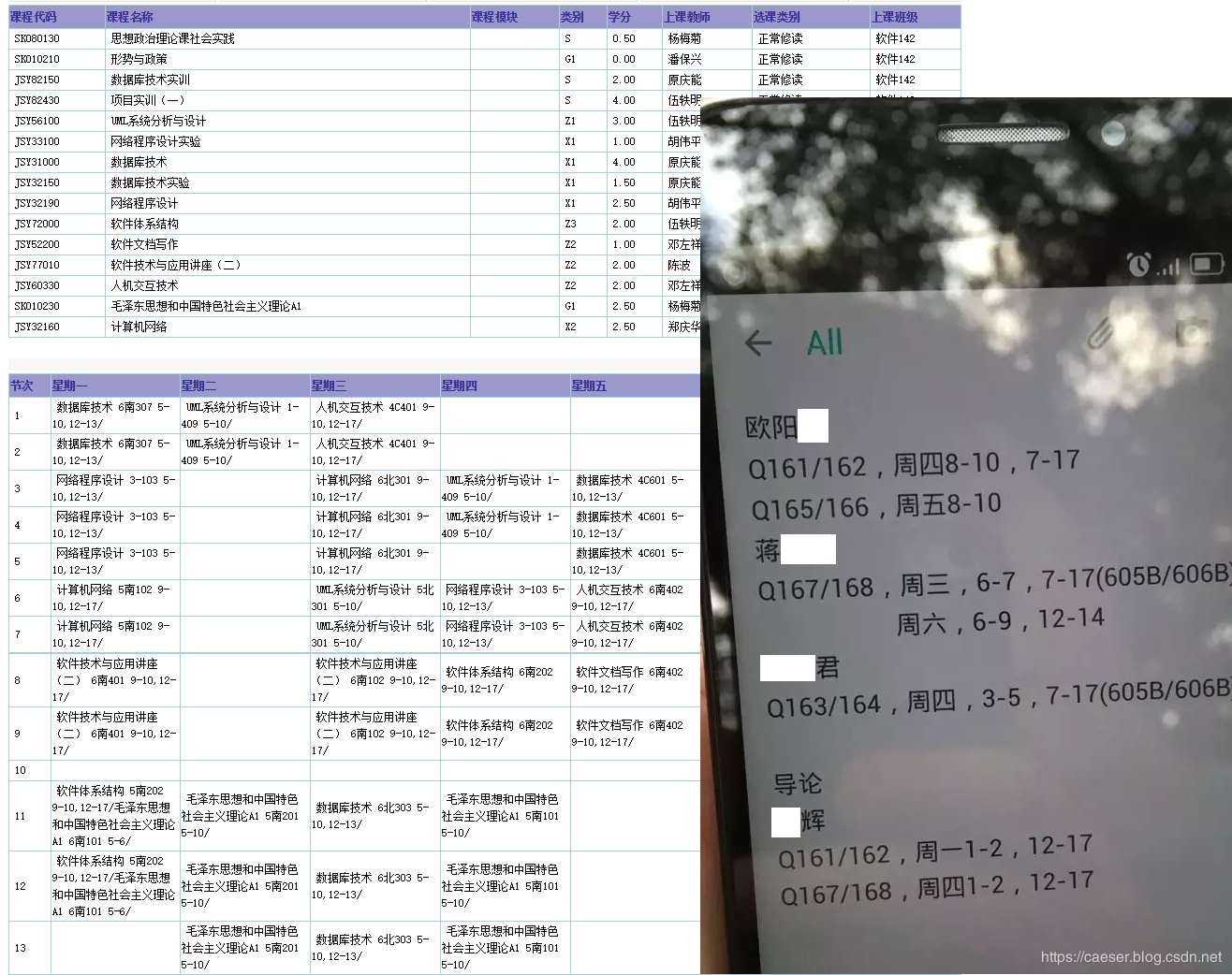Tap phone line starting Q163/164，周四，3-5

tap(998, 698)
